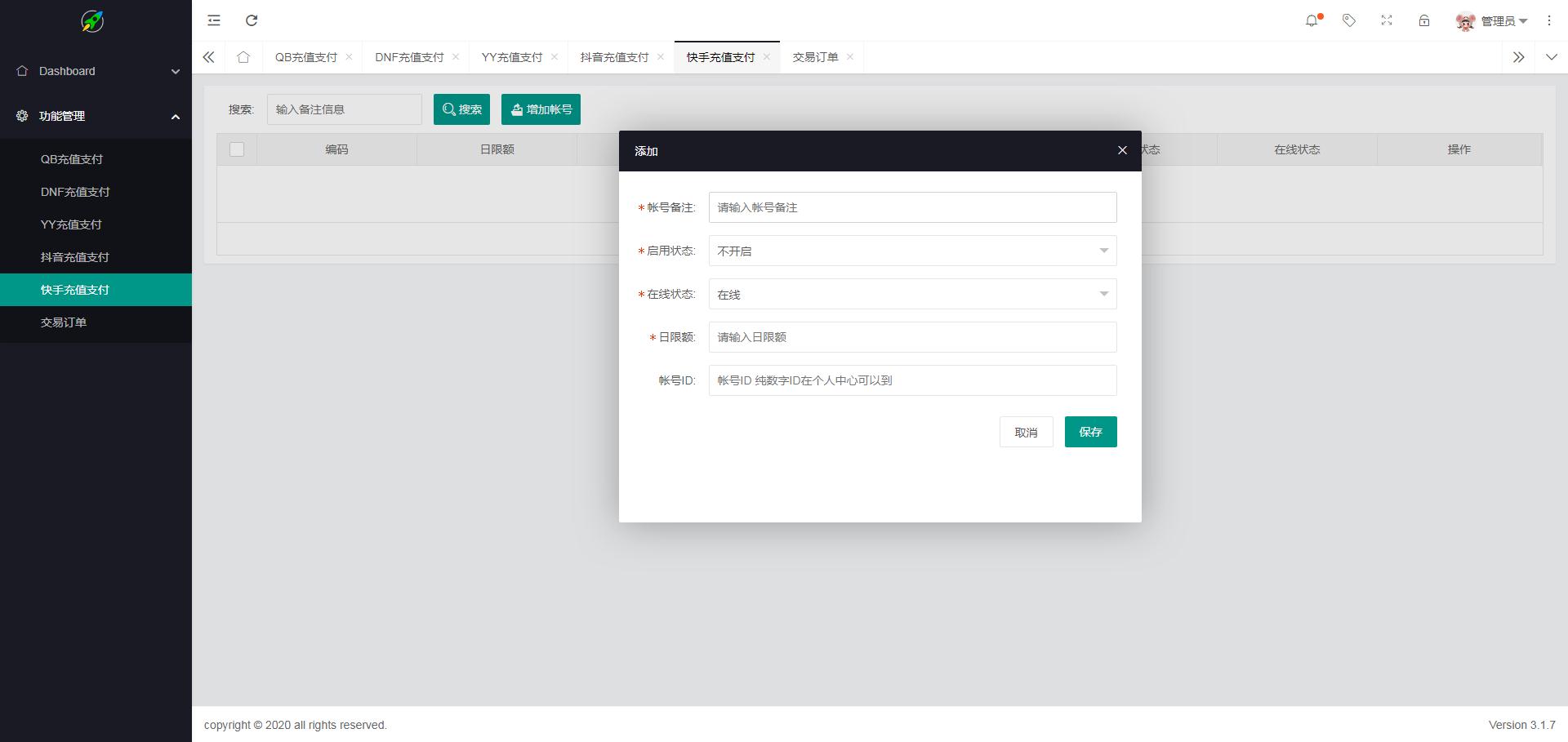Open the notifications bell

pyautogui.click(x=1312, y=20)
